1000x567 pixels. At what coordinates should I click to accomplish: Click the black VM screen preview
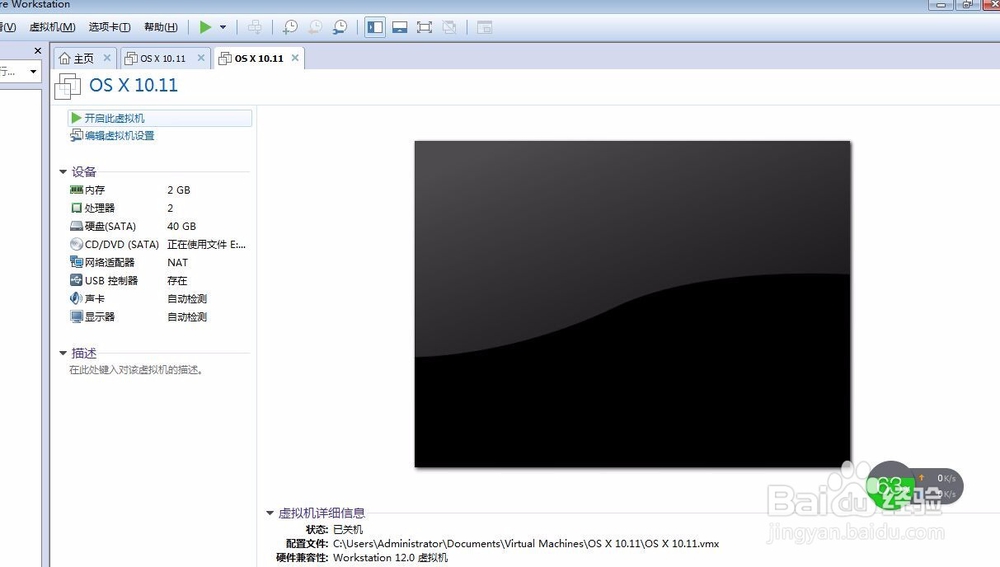(632, 304)
